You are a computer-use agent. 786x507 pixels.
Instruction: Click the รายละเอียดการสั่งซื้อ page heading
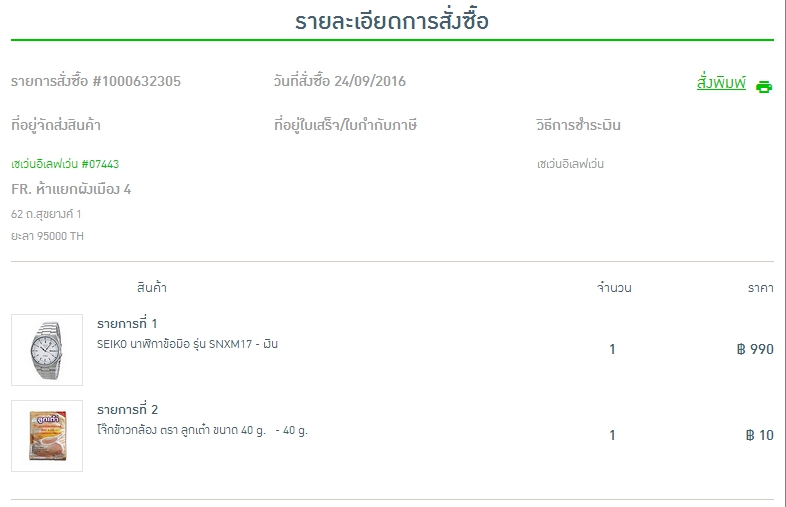tap(391, 22)
